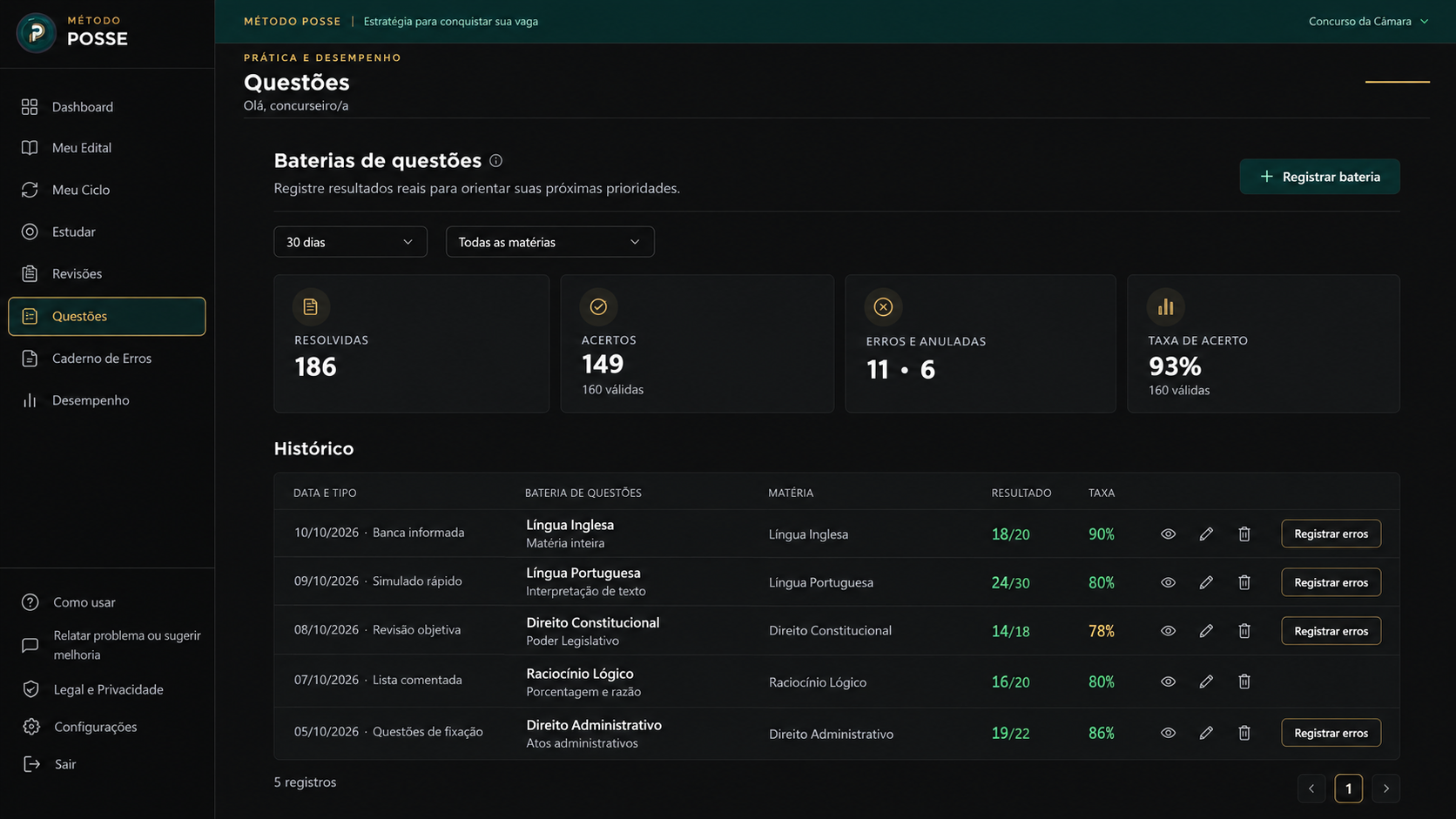The width and height of the screenshot is (1456, 819).
Task: Expand the Concurso da Câmara dropdown
Action: tap(1368, 21)
